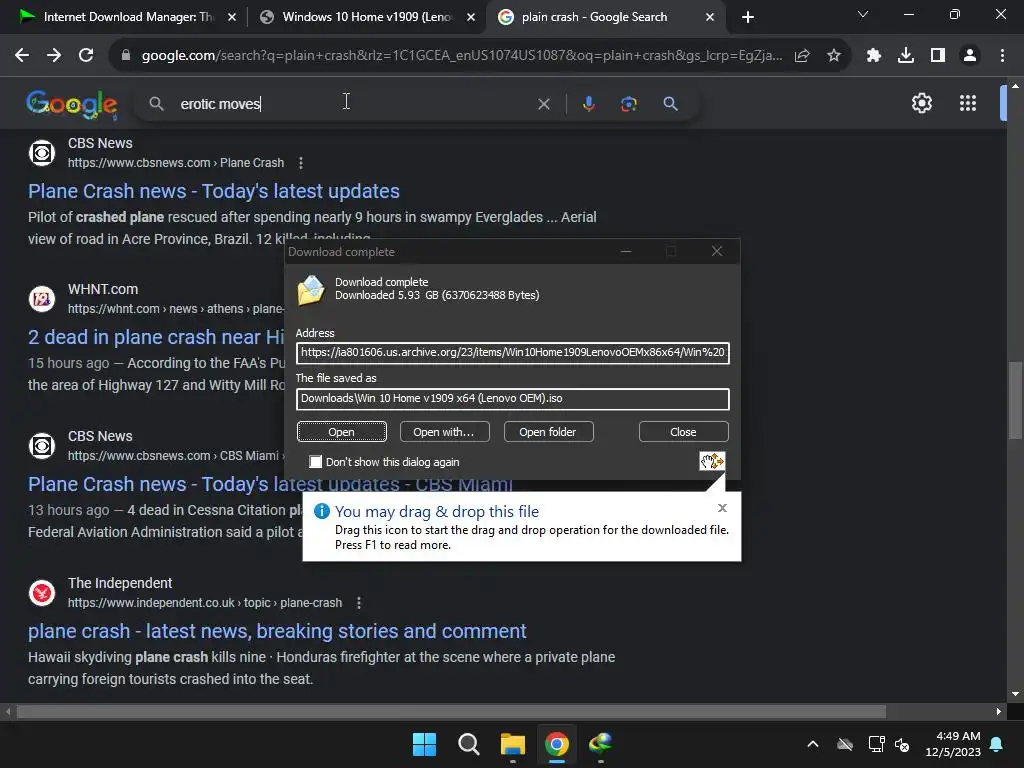Select the plain crash Google Search tab

pyautogui.click(x=594, y=17)
